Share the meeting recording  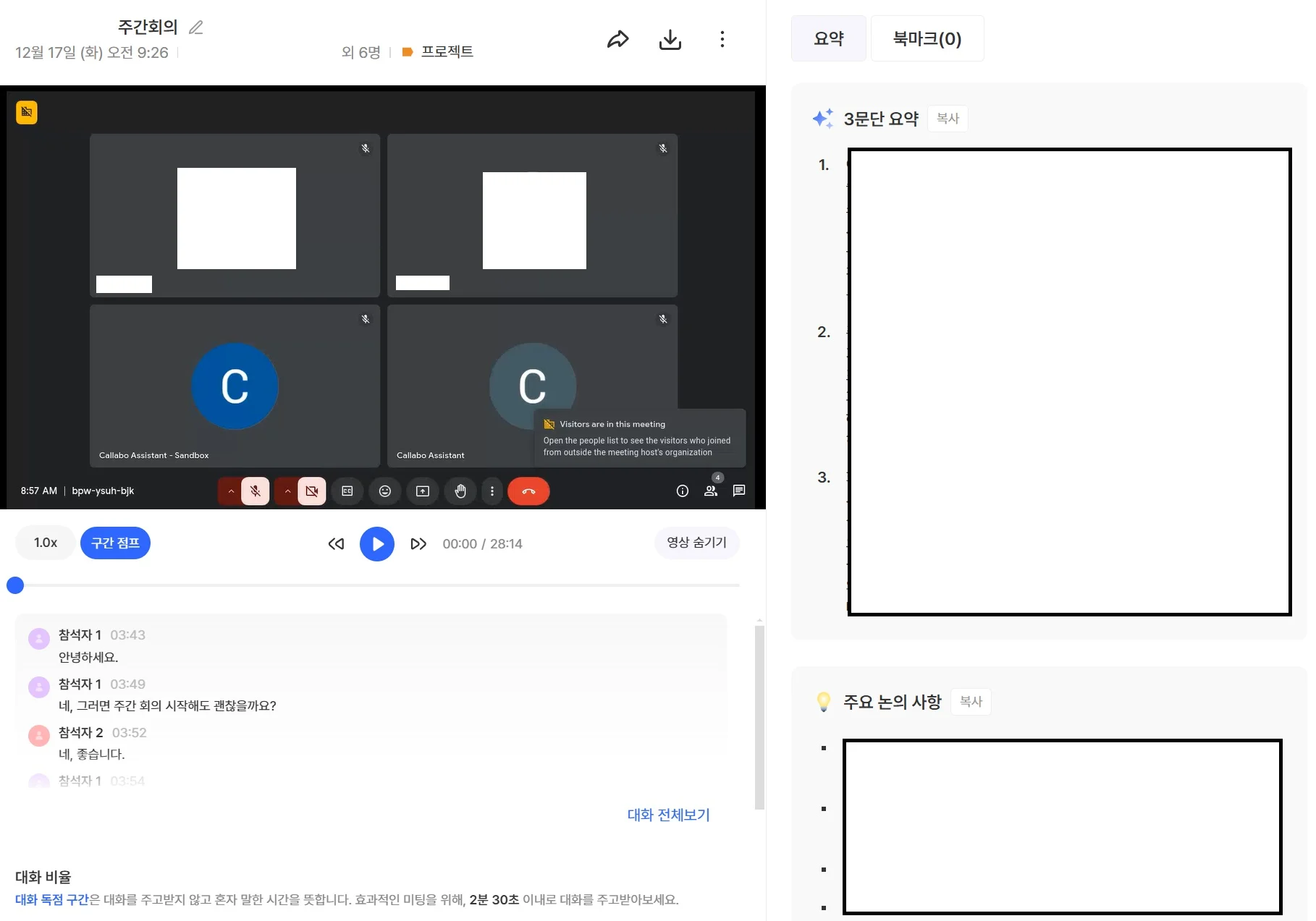tap(619, 39)
